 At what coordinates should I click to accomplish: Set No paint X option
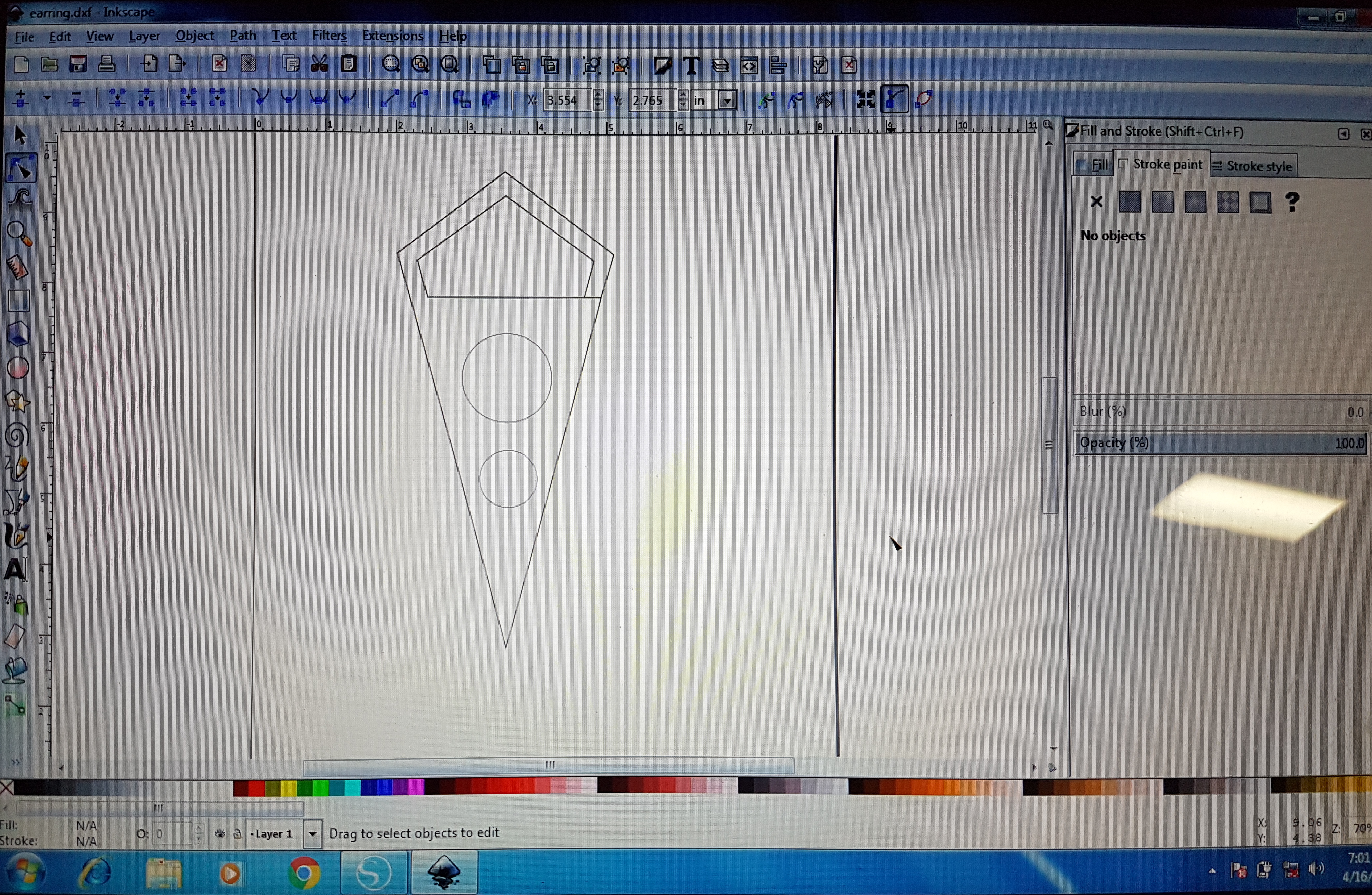coord(1097,202)
